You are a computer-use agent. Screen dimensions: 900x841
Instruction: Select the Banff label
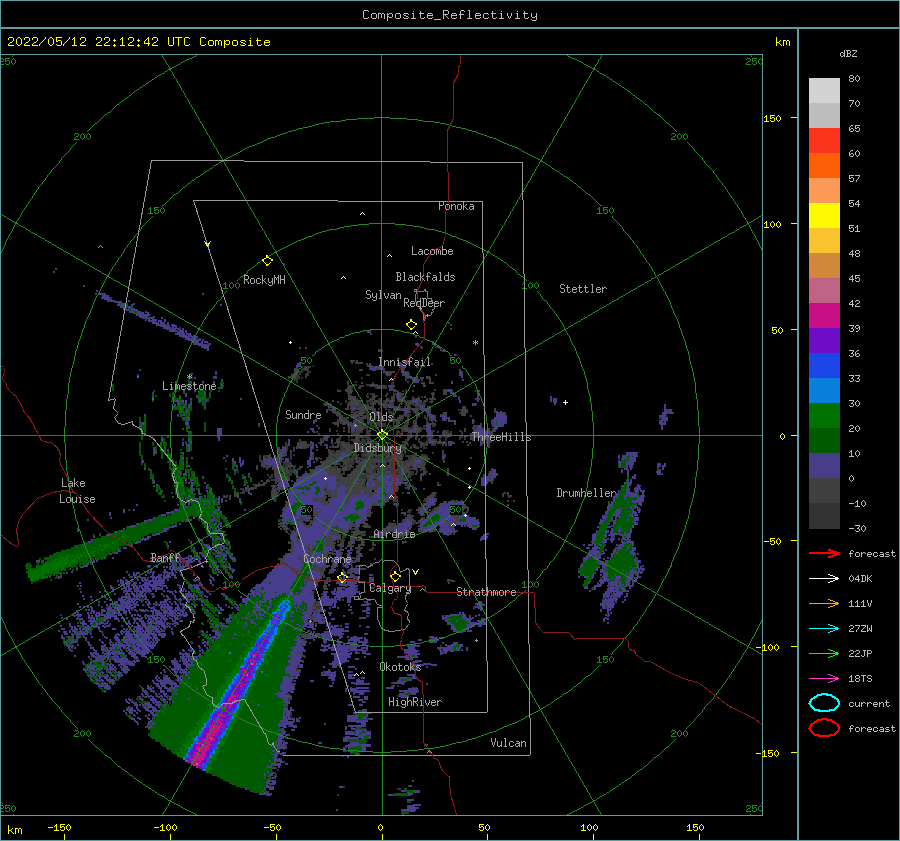[x=166, y=557]
